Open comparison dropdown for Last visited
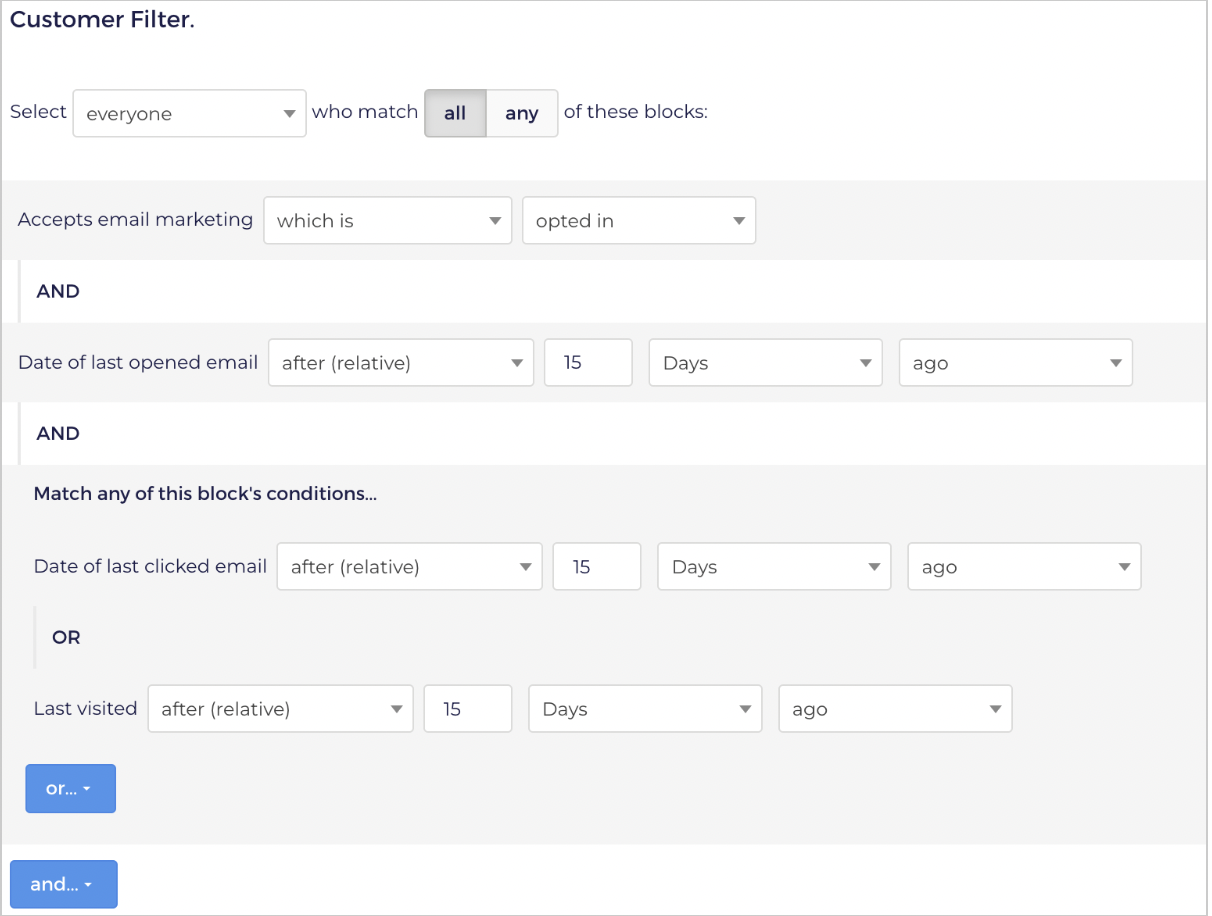This screenshot has height=916, width=1212. tap(280, 708)
